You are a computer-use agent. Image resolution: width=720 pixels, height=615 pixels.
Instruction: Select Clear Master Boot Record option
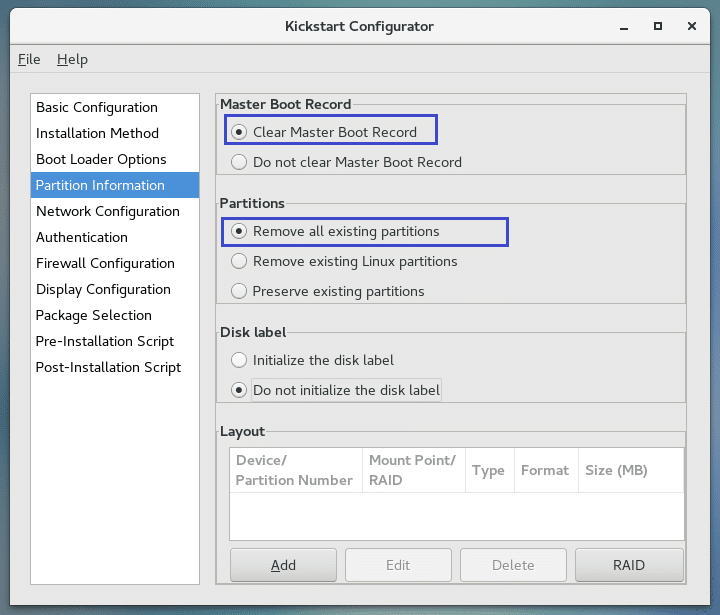click(239, 132)
